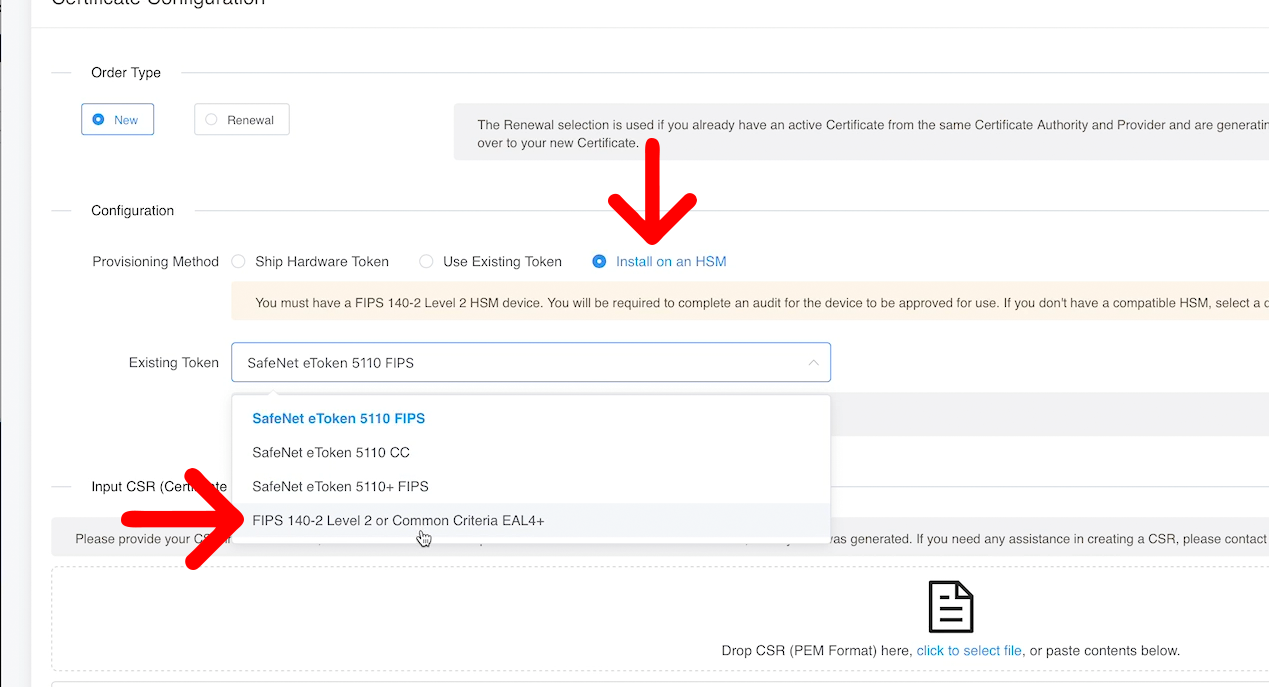Switch order type to "Renewal"

(x=241, y=118)
